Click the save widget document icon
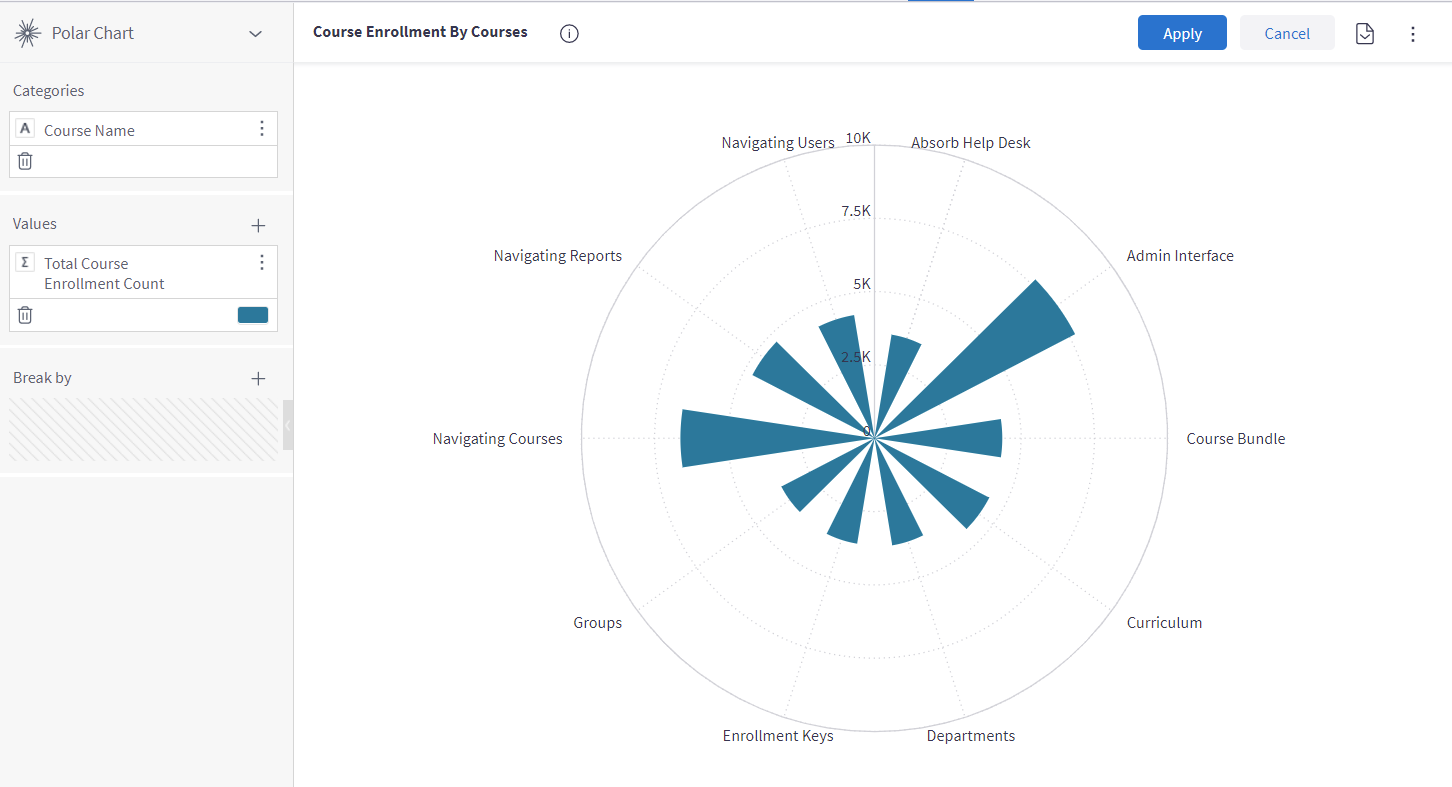This screenshot has height=787, width=1452. pos(1364,34)
